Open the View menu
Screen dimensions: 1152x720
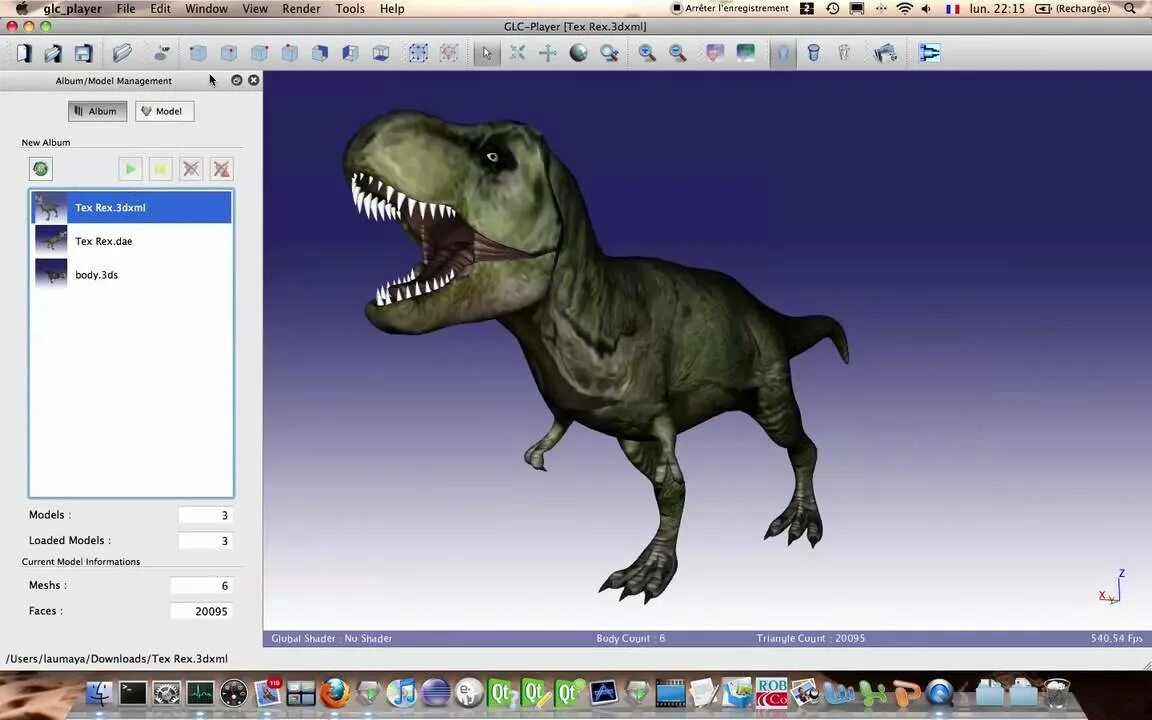(x=255, y=9)
